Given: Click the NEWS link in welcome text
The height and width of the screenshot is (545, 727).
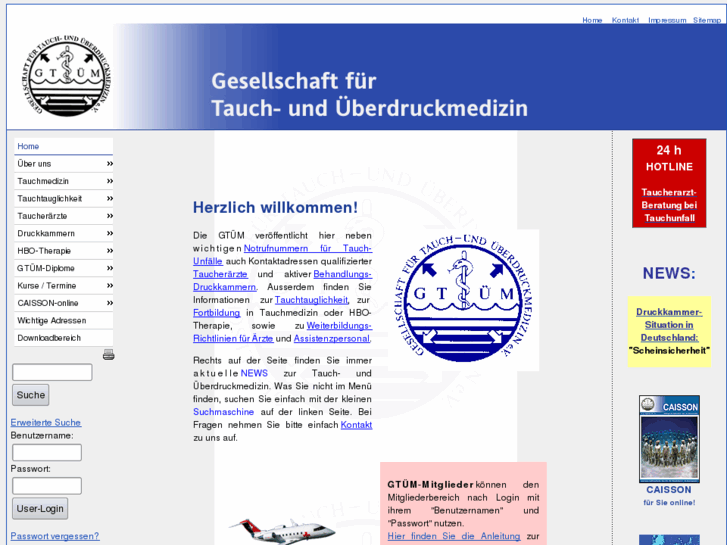Looking at the screenshot, I should click(254, 373).
